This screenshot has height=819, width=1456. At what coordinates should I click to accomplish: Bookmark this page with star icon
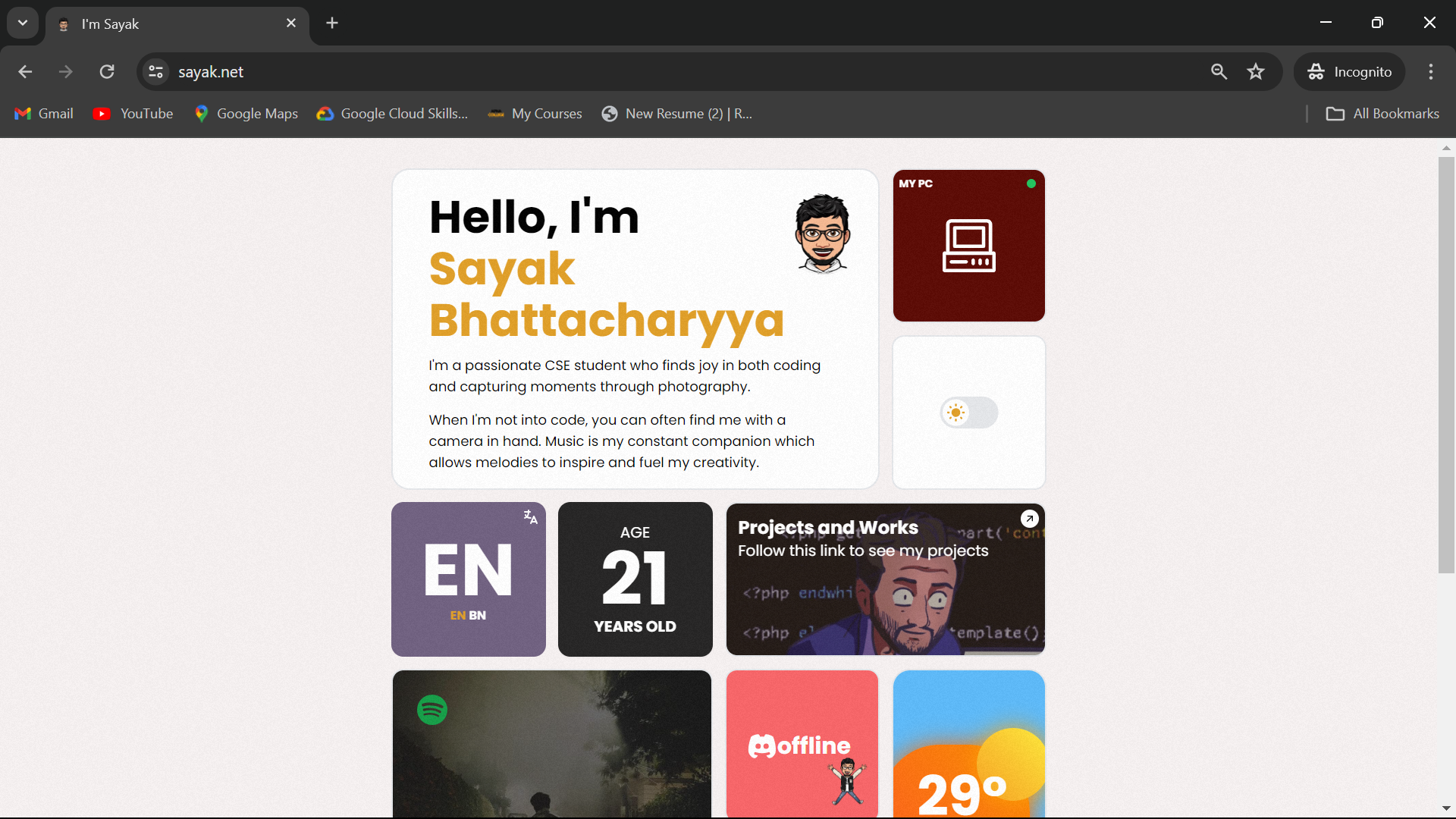click(1256, 72)
